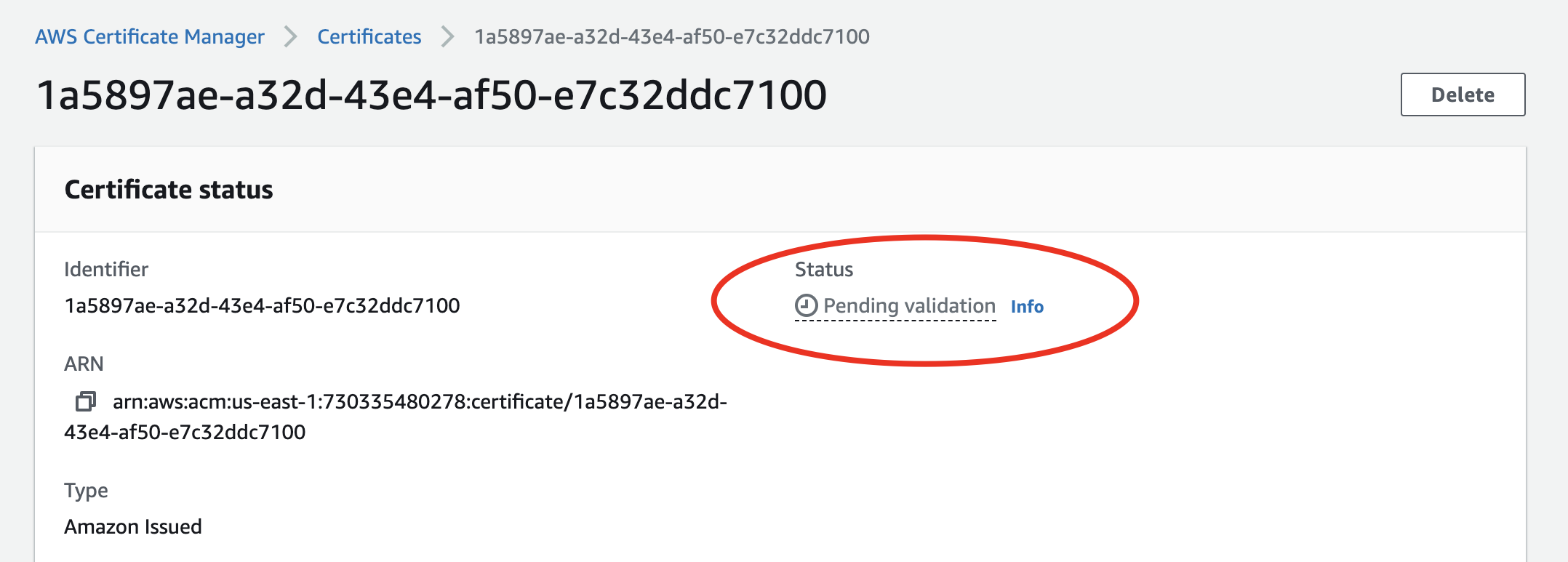Click the Status field label
This screenshot has width=1568, height=562.
click(x=823, y=270)
